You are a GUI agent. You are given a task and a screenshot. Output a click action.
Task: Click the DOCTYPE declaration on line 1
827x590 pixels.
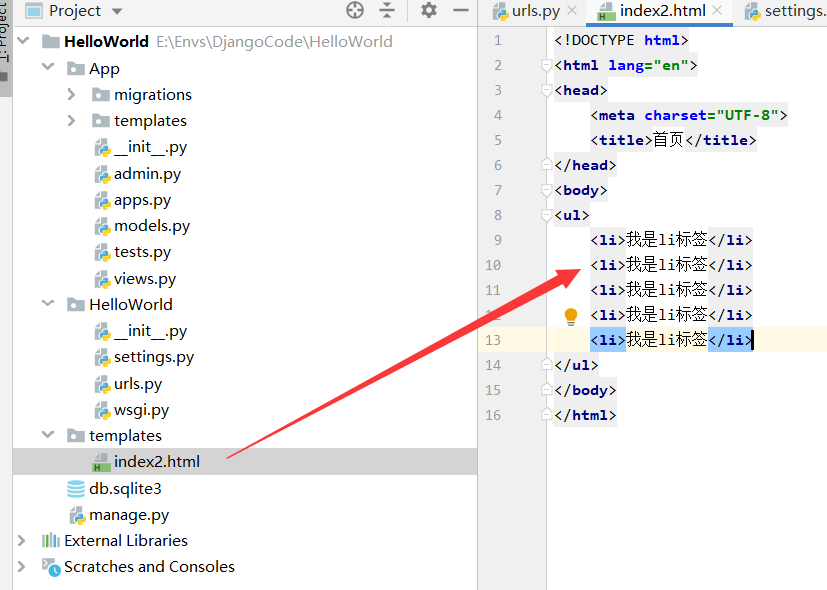pyautogui.click(x=621, y=41)
